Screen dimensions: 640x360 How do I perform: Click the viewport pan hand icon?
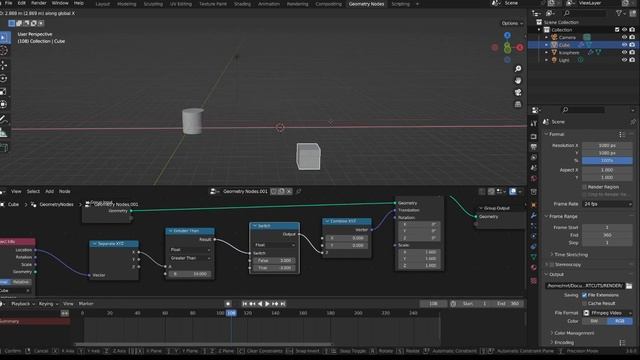(518, 80)
